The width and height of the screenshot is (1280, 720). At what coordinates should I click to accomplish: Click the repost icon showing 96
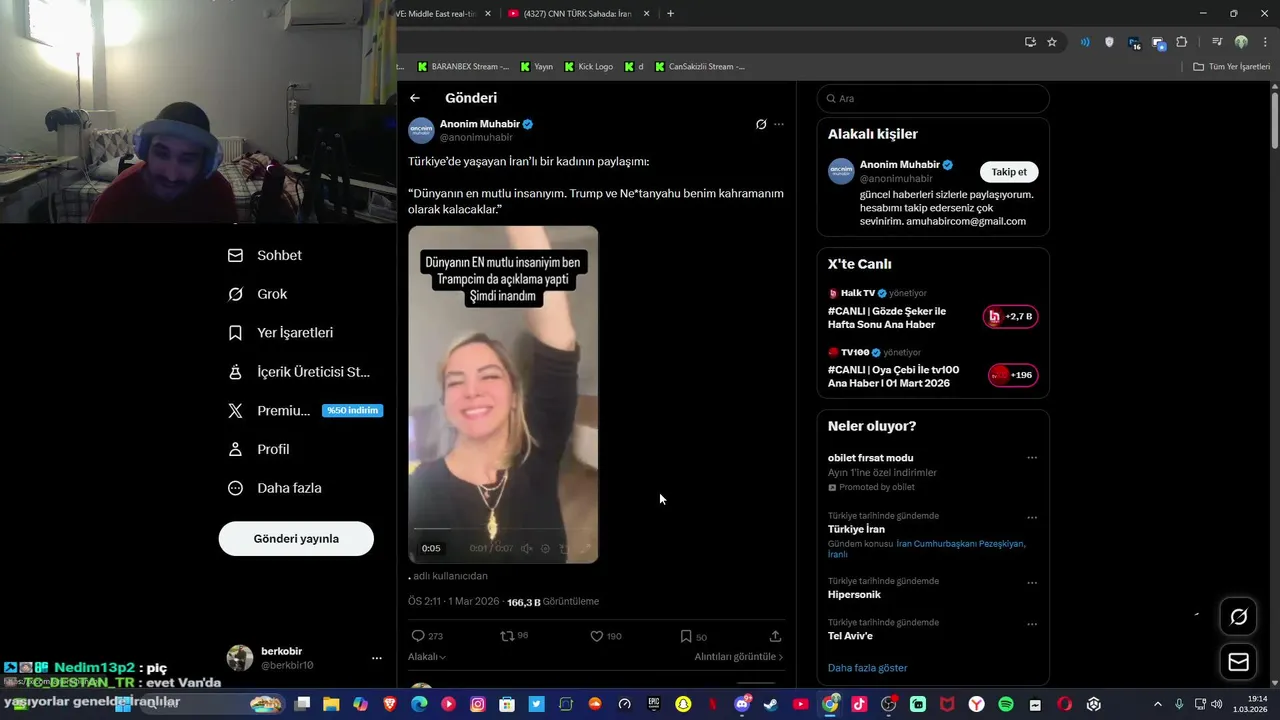click(x=507, y=636)
